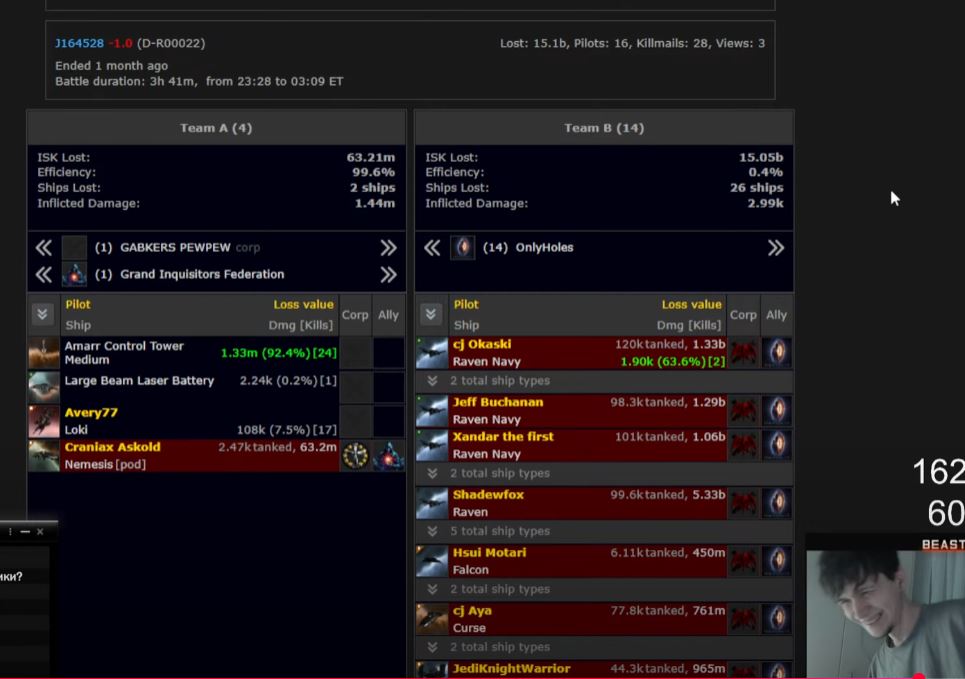Open Avery77 pilot link

pyautogui.click(x=91, y=412)
